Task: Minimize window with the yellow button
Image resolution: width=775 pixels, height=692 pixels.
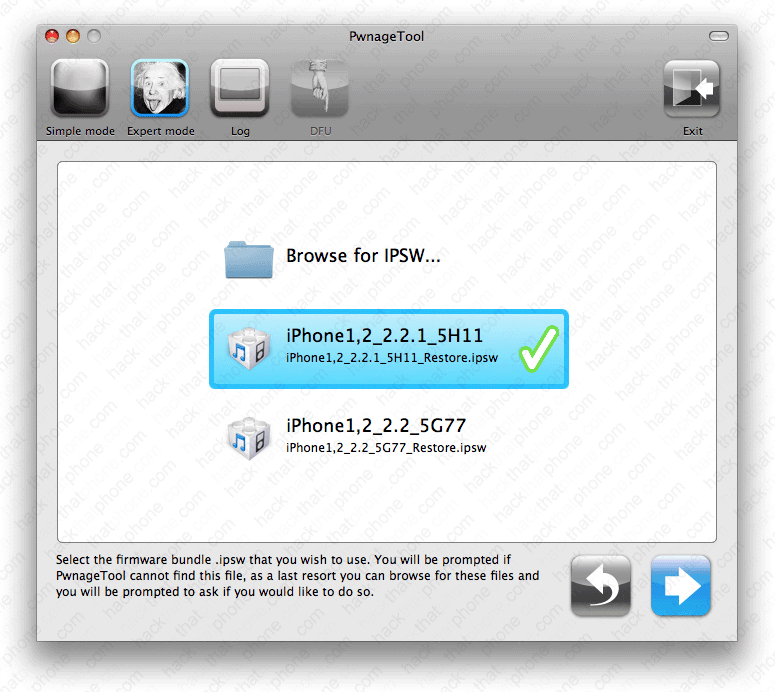Action: 73,36
